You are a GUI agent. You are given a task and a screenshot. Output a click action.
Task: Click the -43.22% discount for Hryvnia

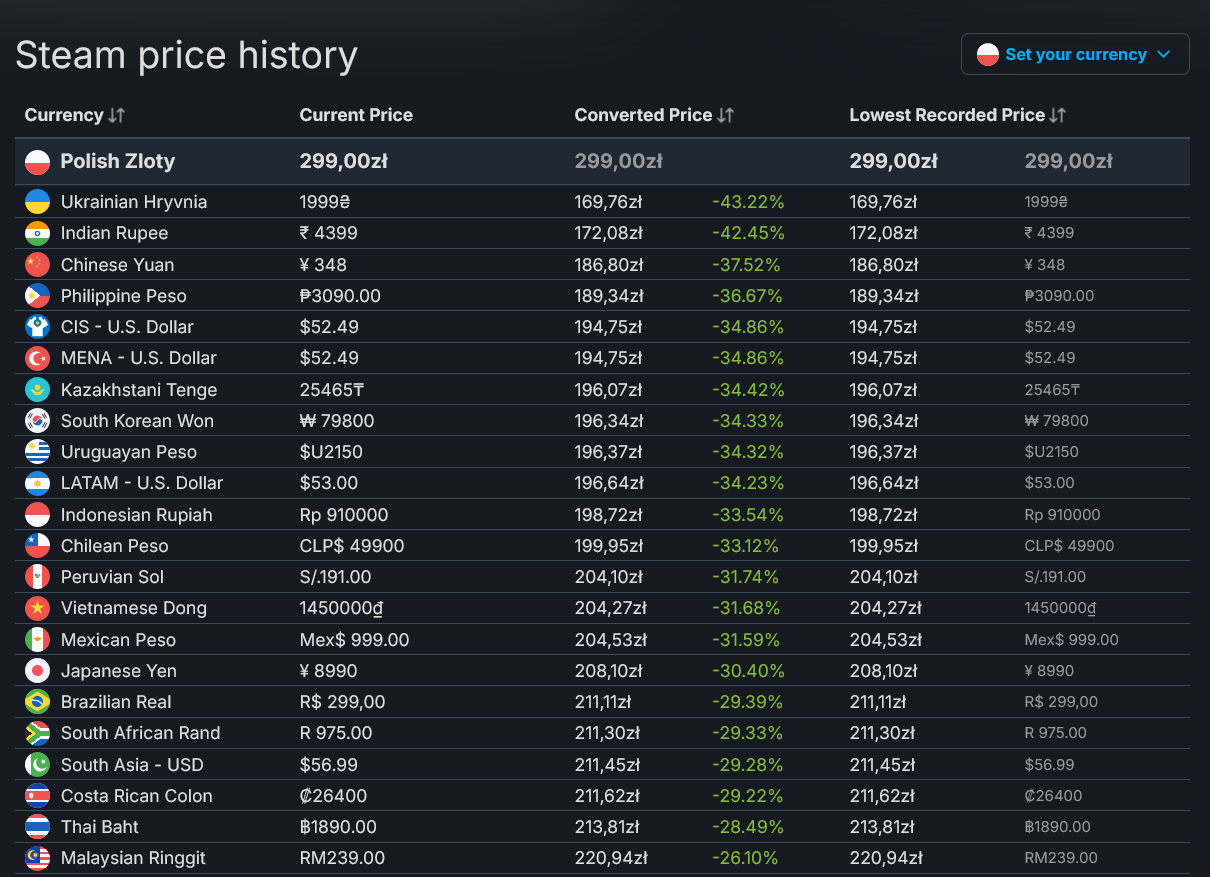point(748,202)
